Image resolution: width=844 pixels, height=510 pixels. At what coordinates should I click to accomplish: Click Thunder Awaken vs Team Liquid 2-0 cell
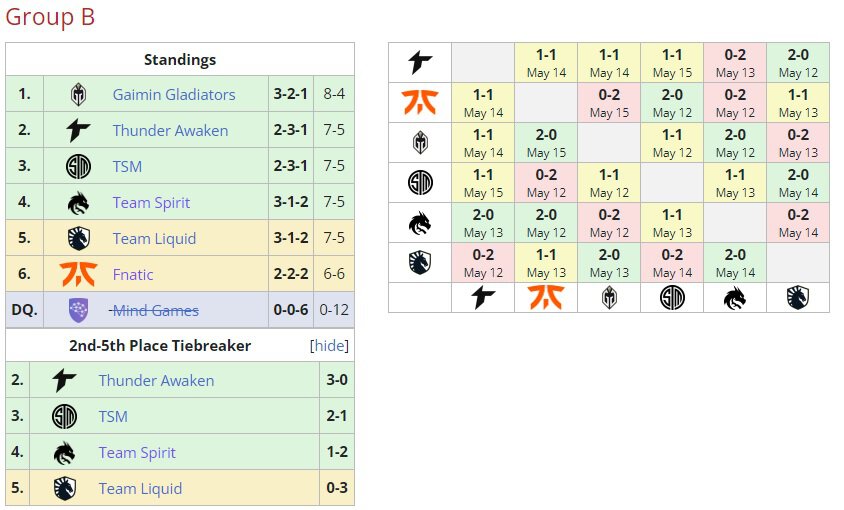[x=798, y=63]
